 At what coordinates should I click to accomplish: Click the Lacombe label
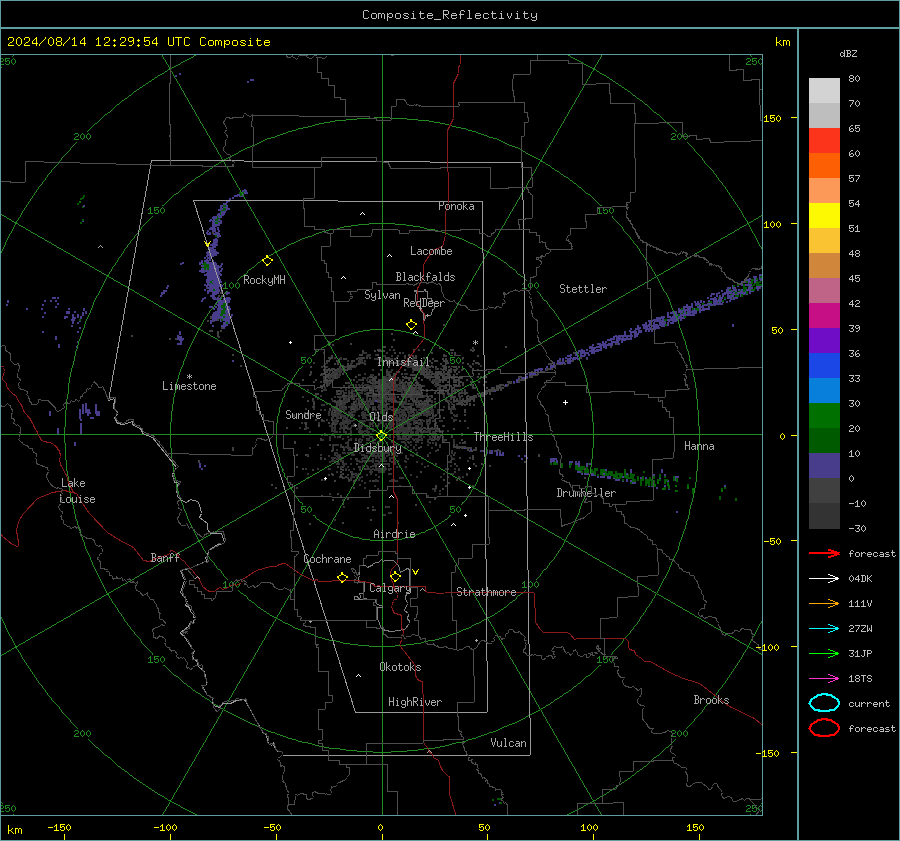click(x=431, y=251)
